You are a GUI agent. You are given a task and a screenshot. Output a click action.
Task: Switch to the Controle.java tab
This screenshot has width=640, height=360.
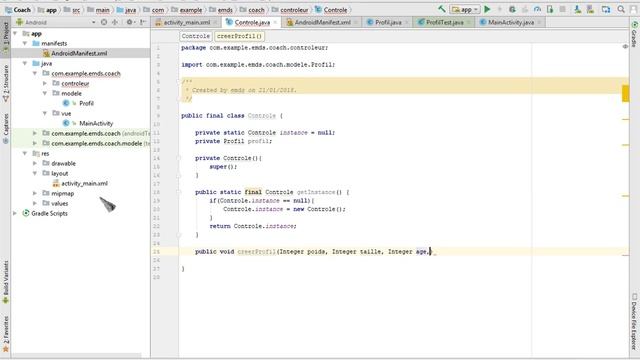252,22
